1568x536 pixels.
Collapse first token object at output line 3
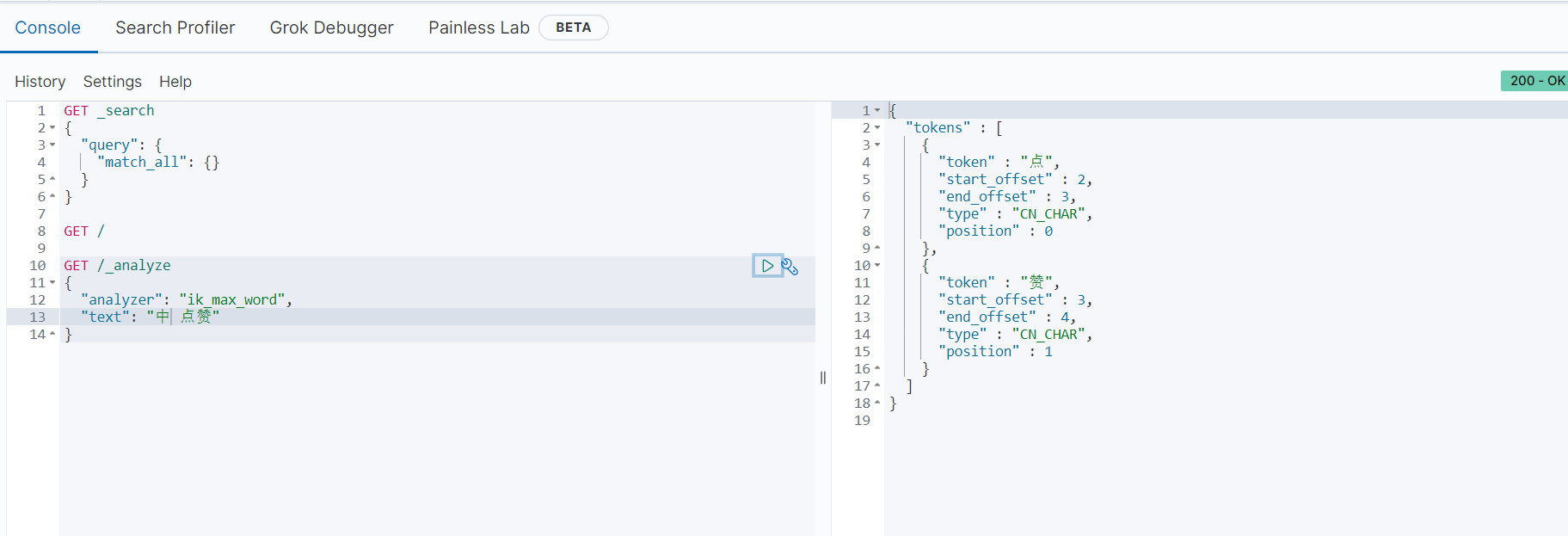pos(877,145)
